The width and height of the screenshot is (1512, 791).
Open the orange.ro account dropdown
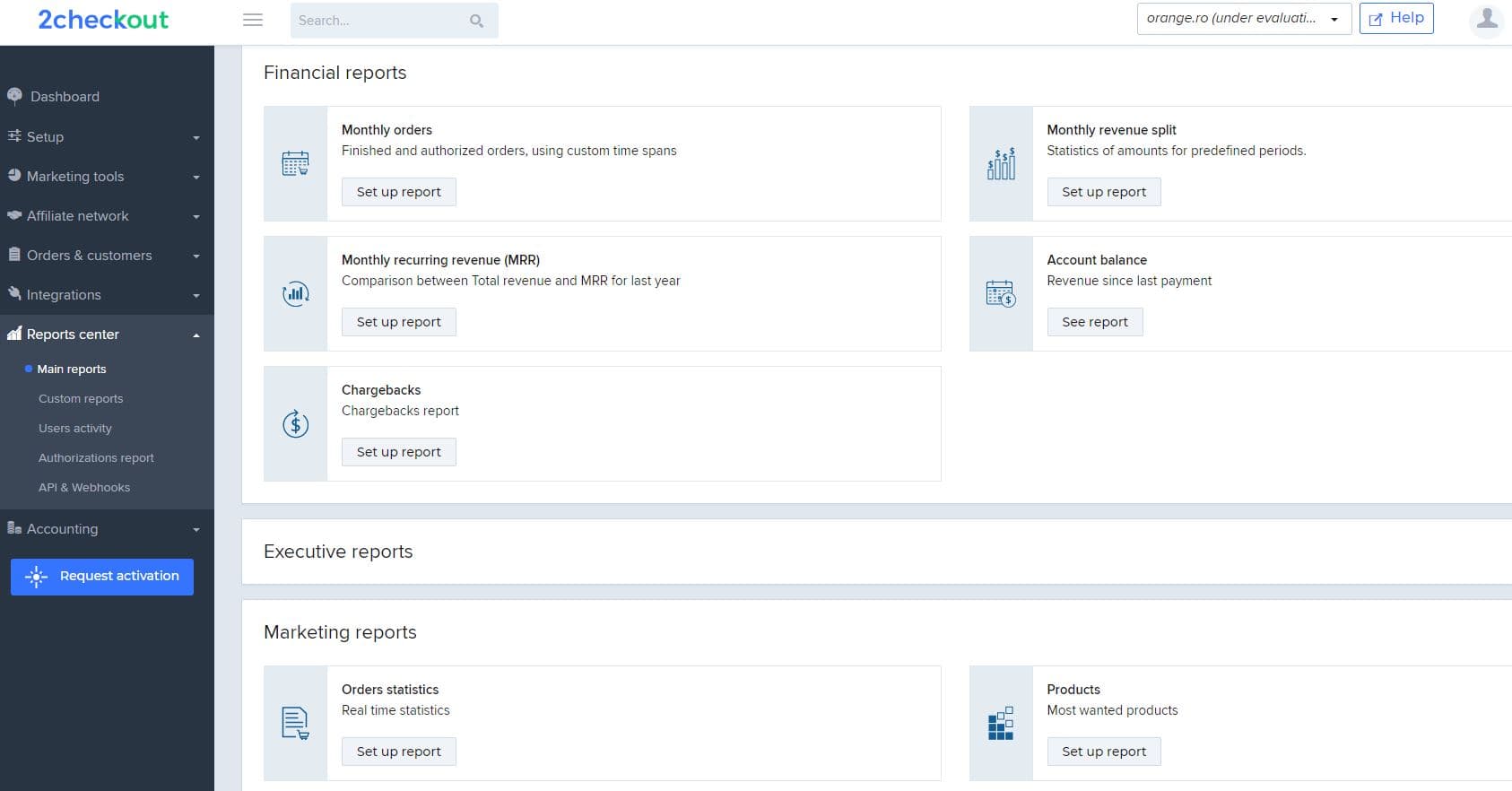click(1243, 19)
